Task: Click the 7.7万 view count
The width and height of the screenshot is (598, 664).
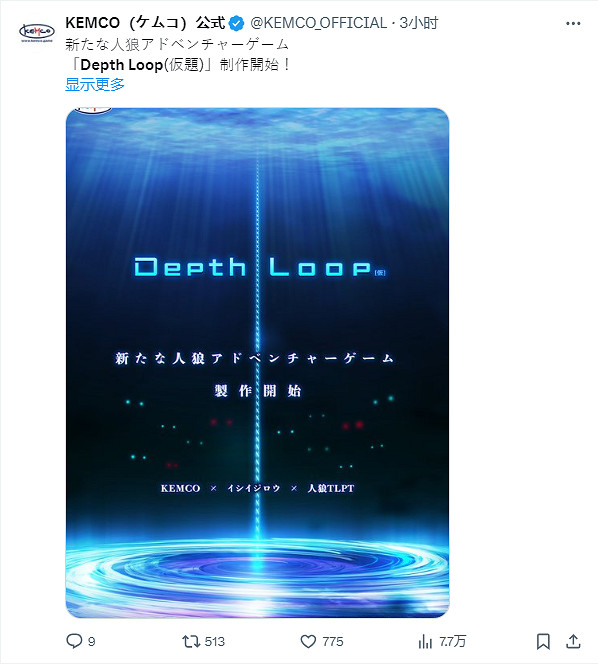Action: point(452,642)
